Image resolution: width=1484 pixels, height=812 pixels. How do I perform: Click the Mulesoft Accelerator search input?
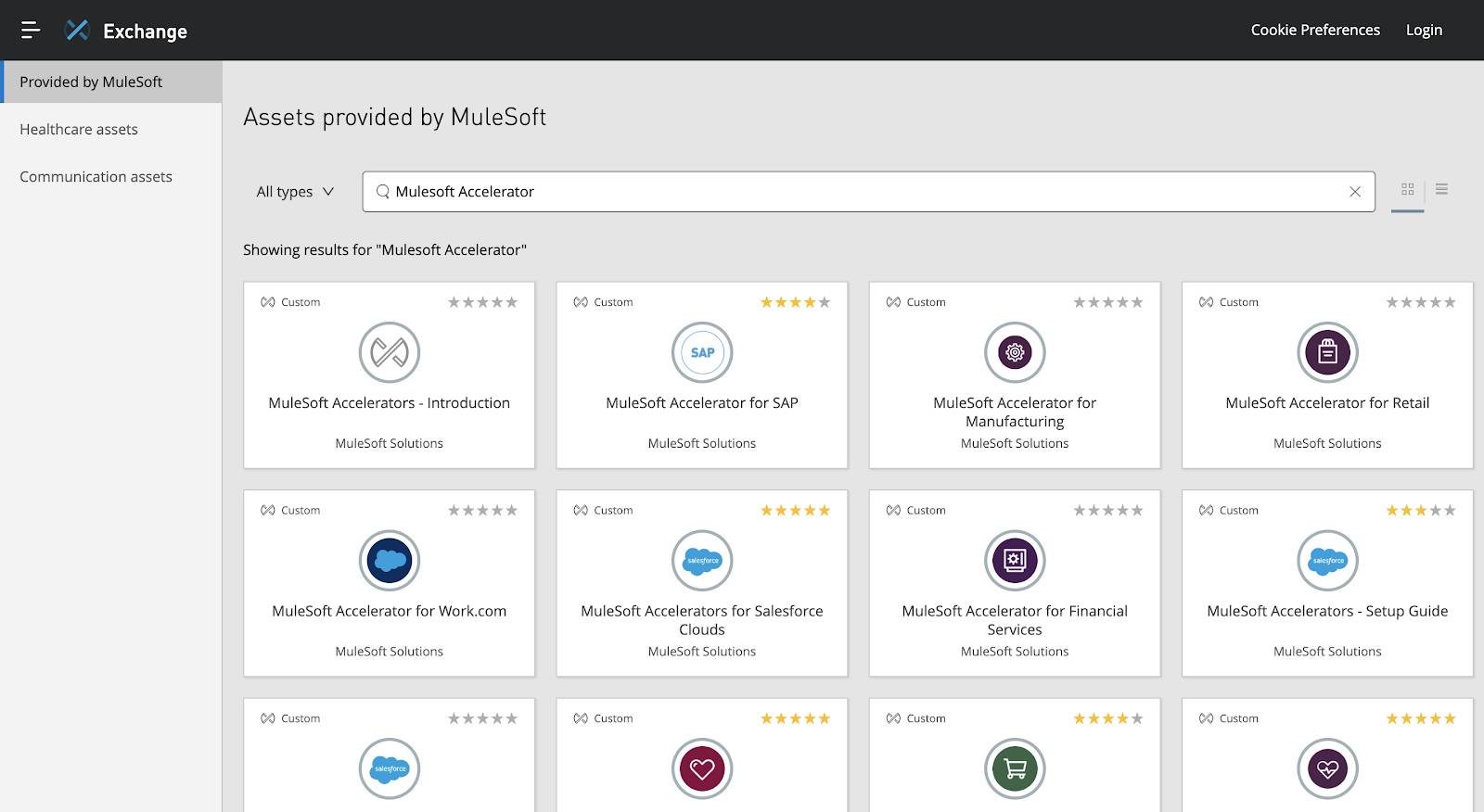(x=868, y=192)
